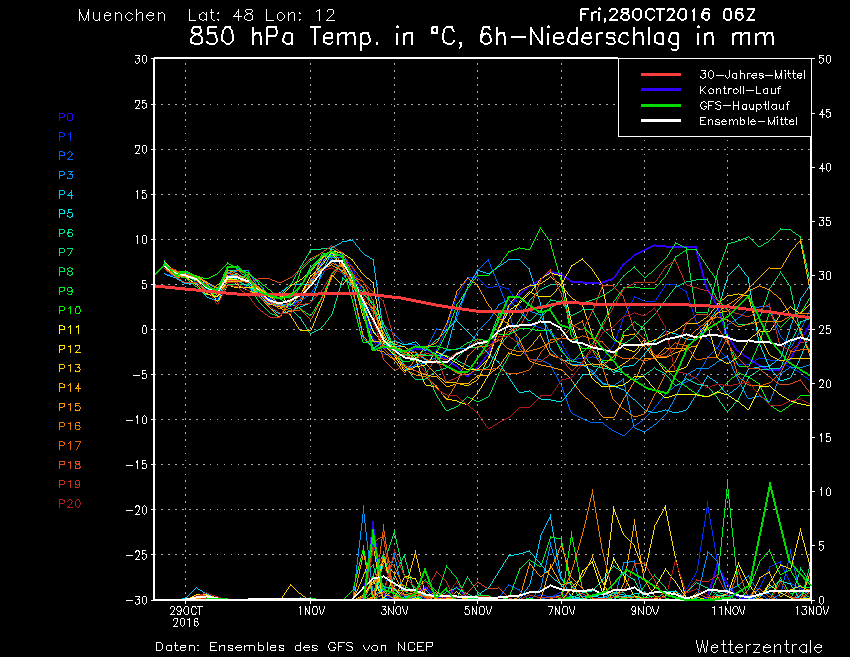Click the P20 ensemble label
This screenshot has width=850, height=657.
[x=69, y=504]
